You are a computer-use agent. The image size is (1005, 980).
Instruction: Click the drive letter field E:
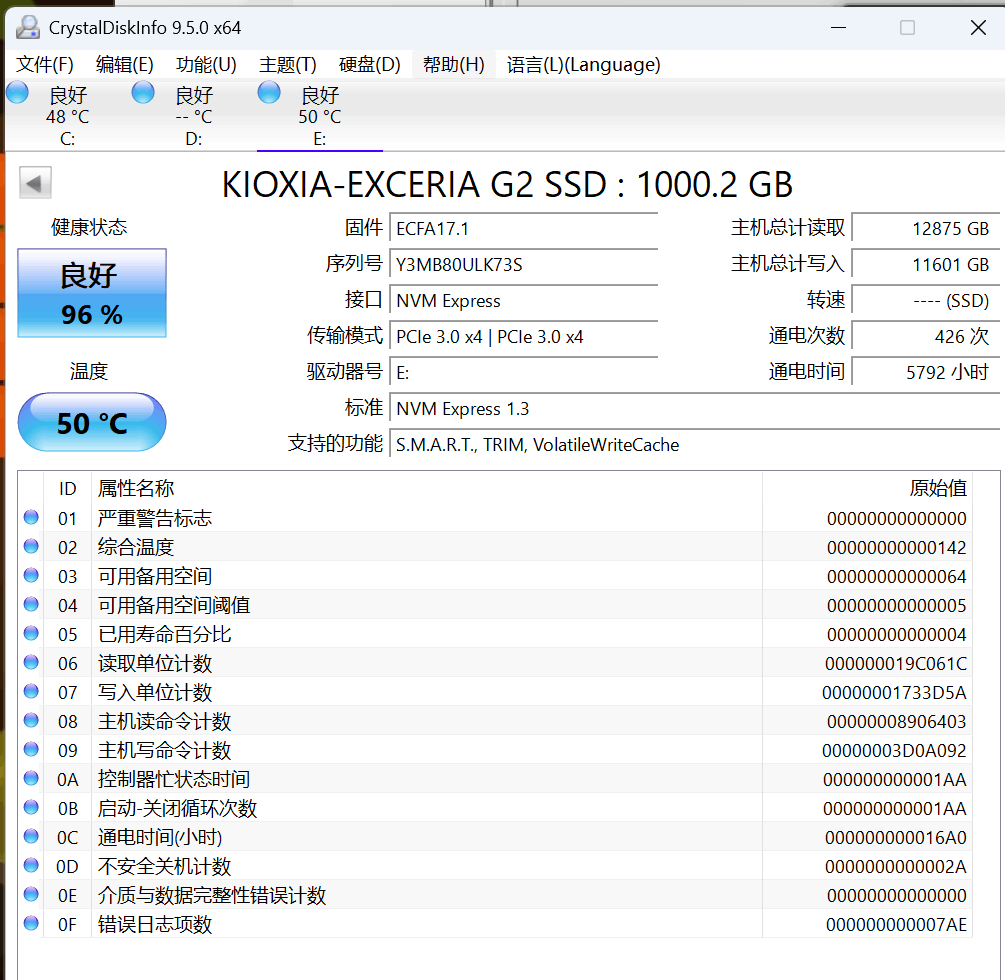[524, 372]
